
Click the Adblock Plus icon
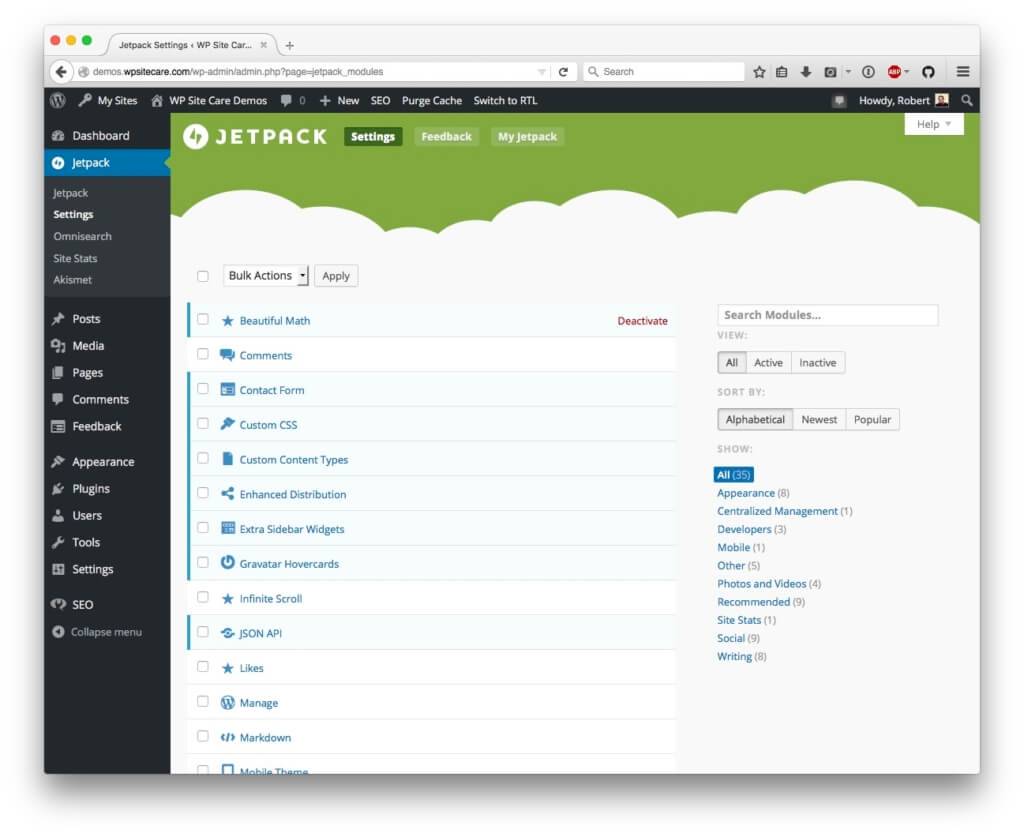(x=894, y=72)
